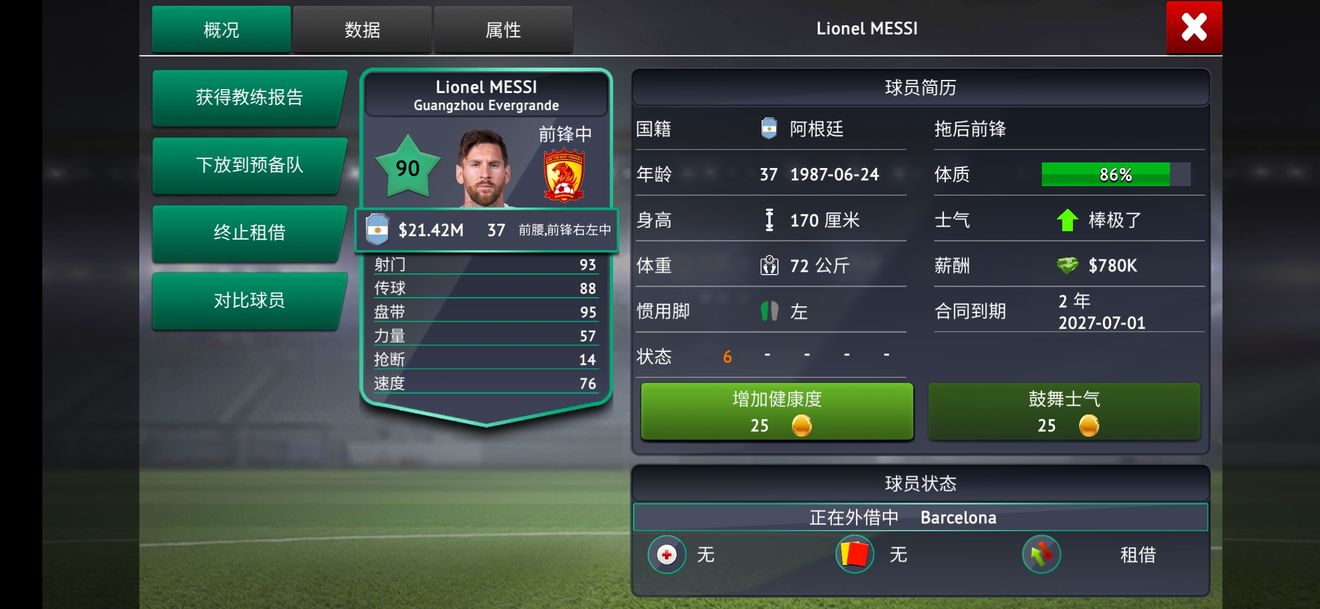The height and width of the screenshot is (609, 1320).
Task: Tap 鼓舞士气 for 25 coins
Action: 1064,411
